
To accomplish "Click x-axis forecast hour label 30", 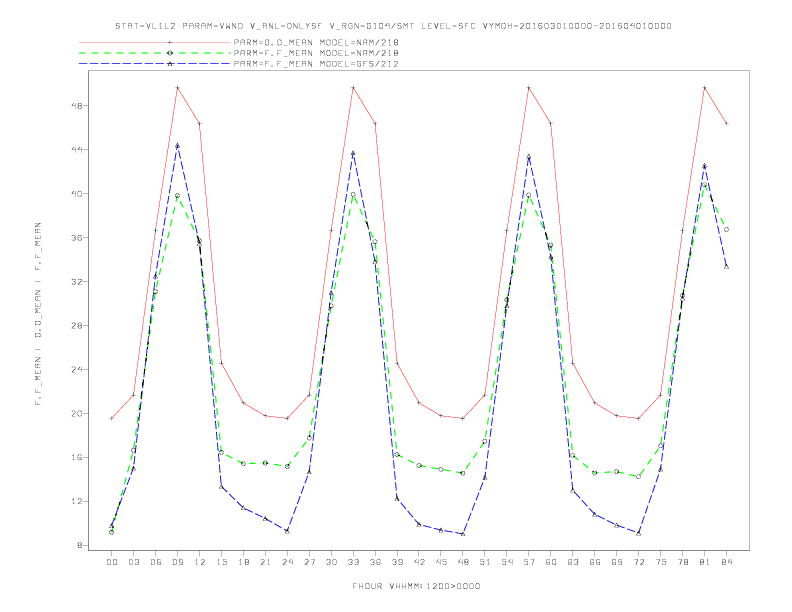I will click(331, 562).
